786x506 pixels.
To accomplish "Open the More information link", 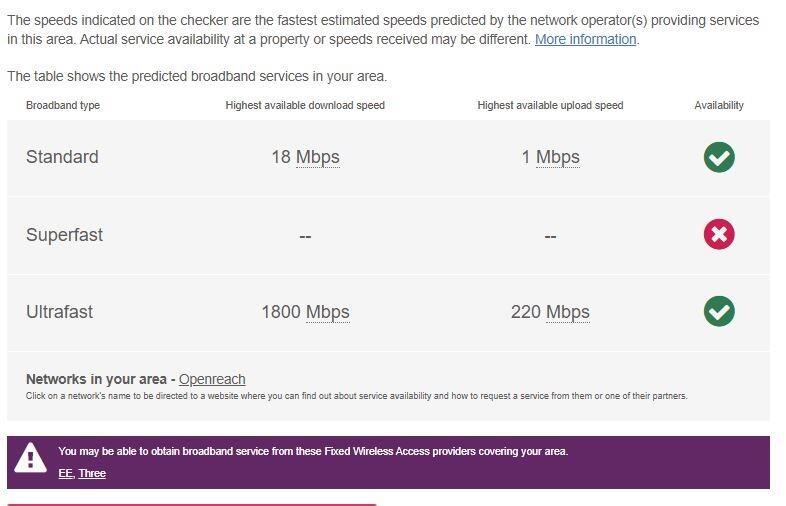I will (585, 39).
